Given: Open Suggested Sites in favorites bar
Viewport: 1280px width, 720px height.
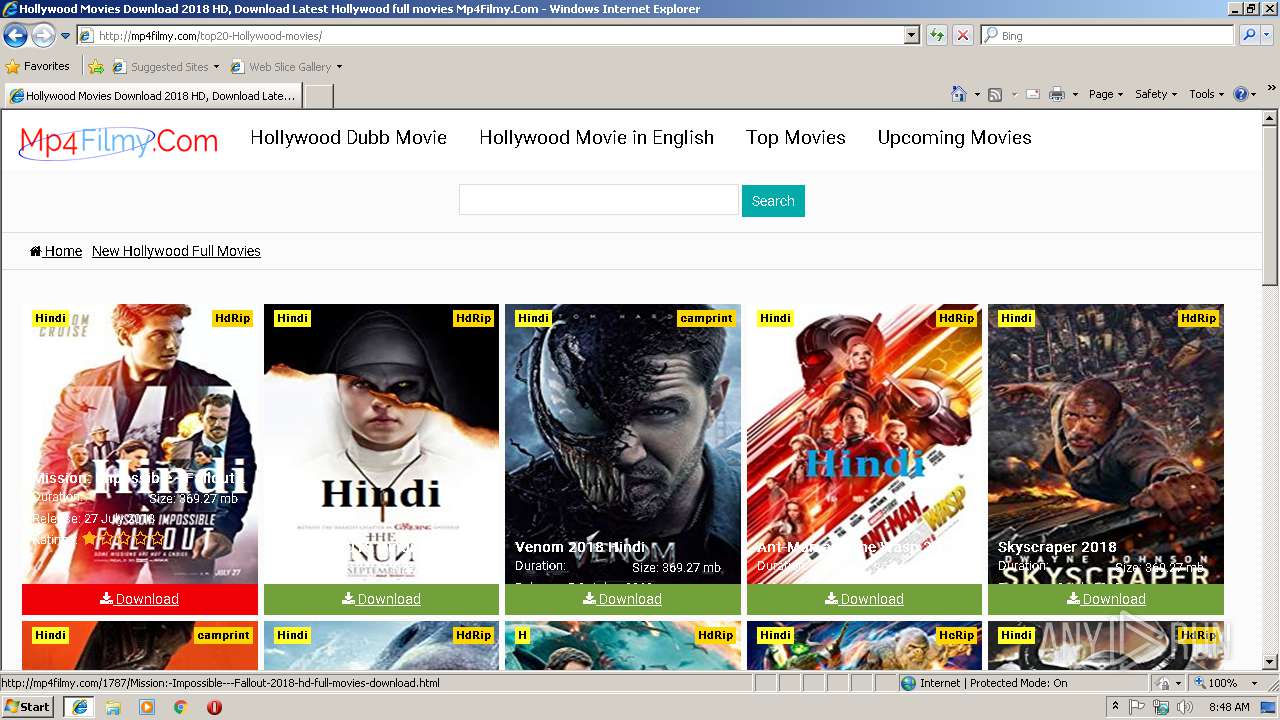Looking at the screenshot, I should 166,66.
